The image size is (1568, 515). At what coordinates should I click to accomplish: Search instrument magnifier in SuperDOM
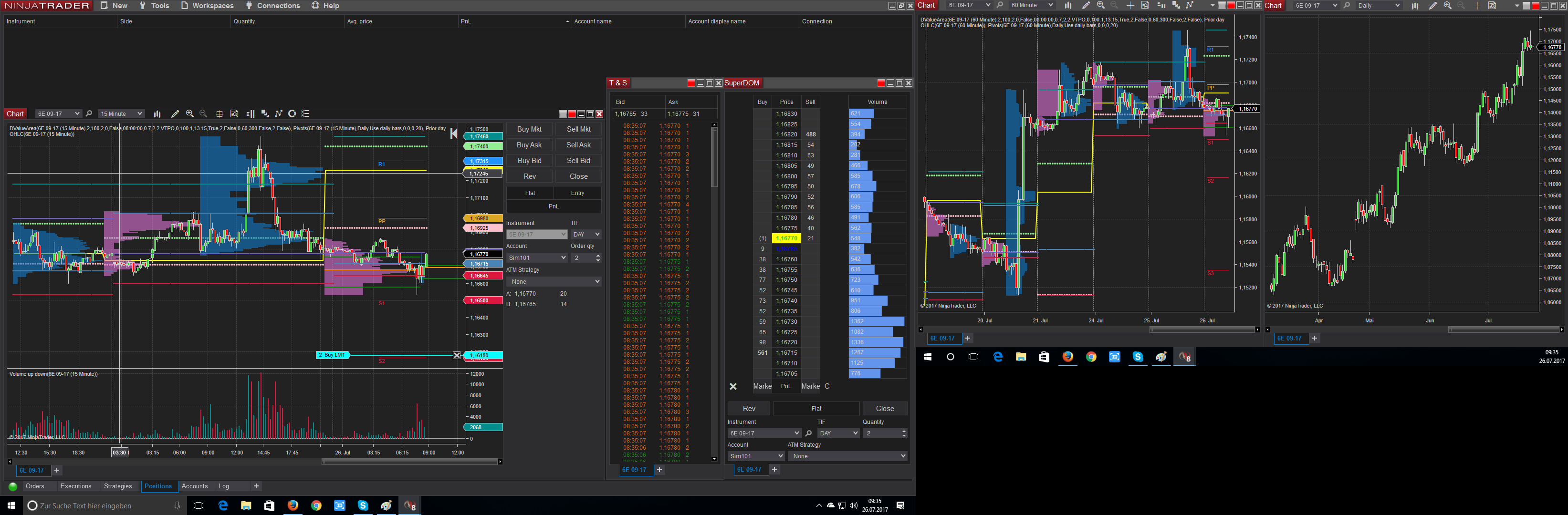[808, 433]
